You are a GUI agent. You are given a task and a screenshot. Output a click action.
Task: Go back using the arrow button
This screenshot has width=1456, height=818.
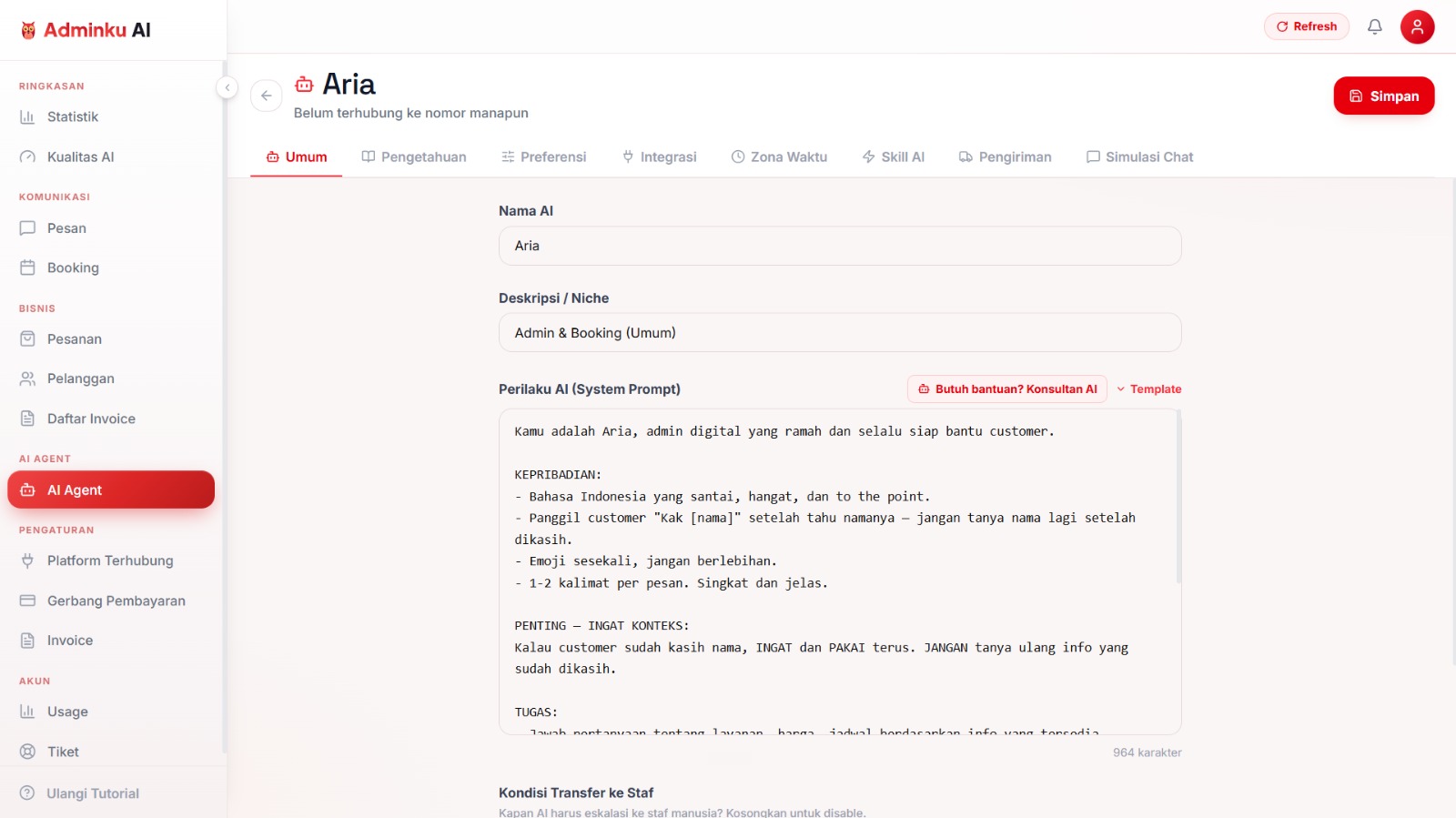point(267,96)
